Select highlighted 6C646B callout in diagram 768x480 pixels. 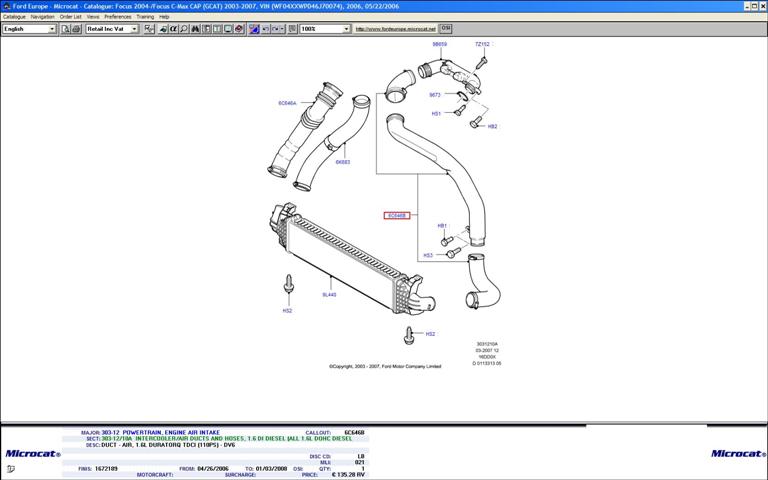397,215
